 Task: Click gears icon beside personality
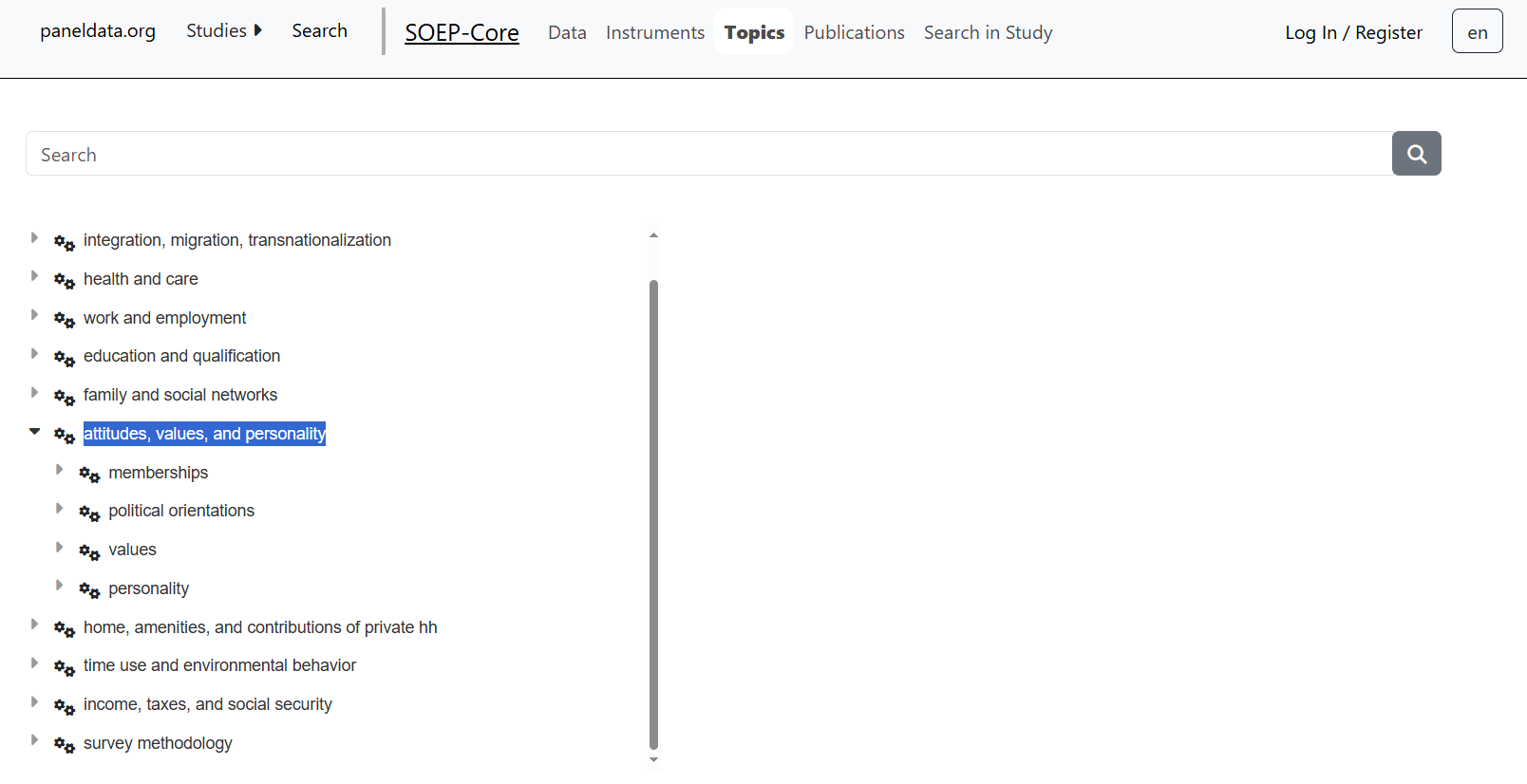(89, 590)
